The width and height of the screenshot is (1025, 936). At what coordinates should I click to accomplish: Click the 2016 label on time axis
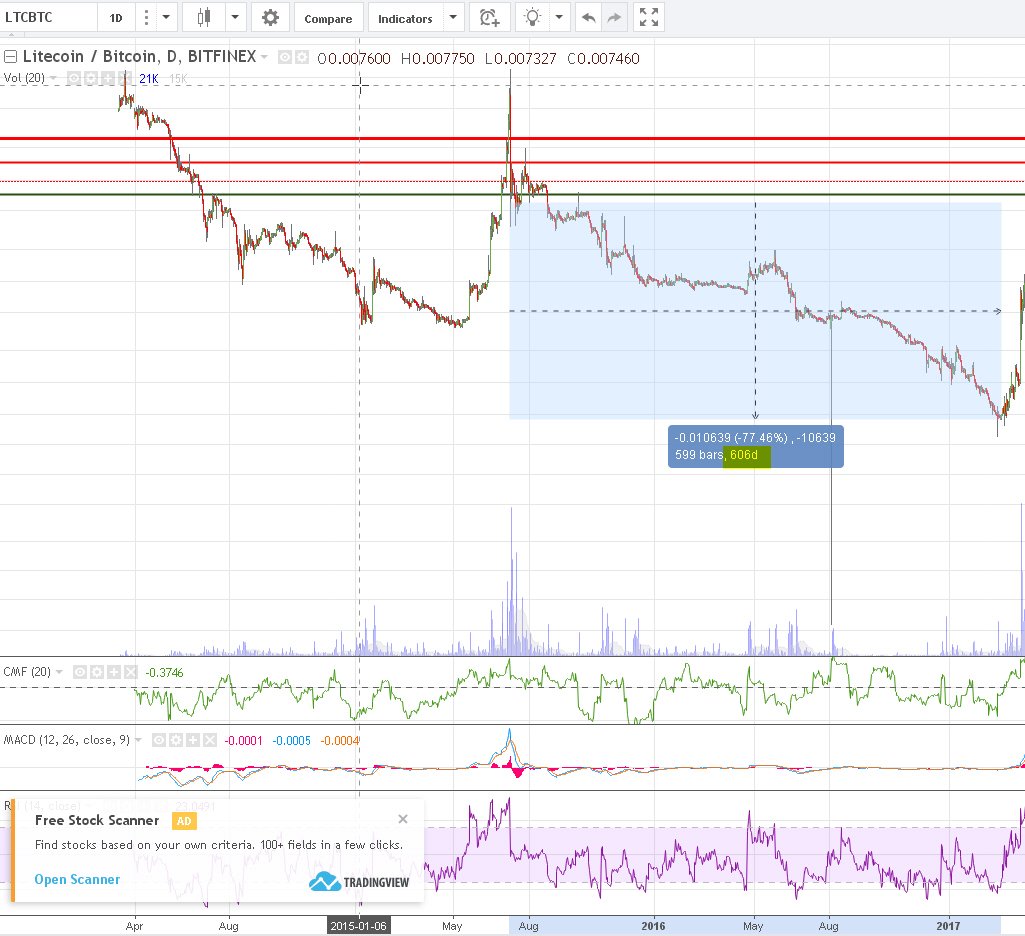point(653,926)
